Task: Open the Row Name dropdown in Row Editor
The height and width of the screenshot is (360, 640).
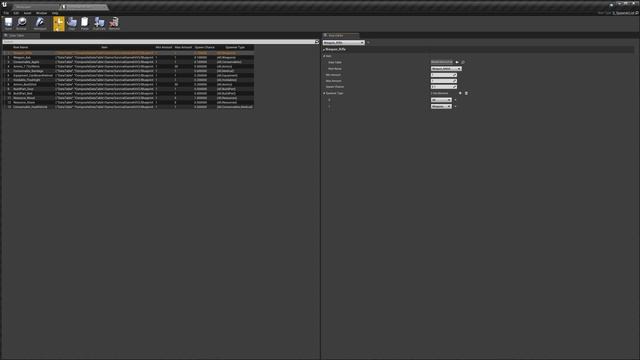Action: click(446, 69)
